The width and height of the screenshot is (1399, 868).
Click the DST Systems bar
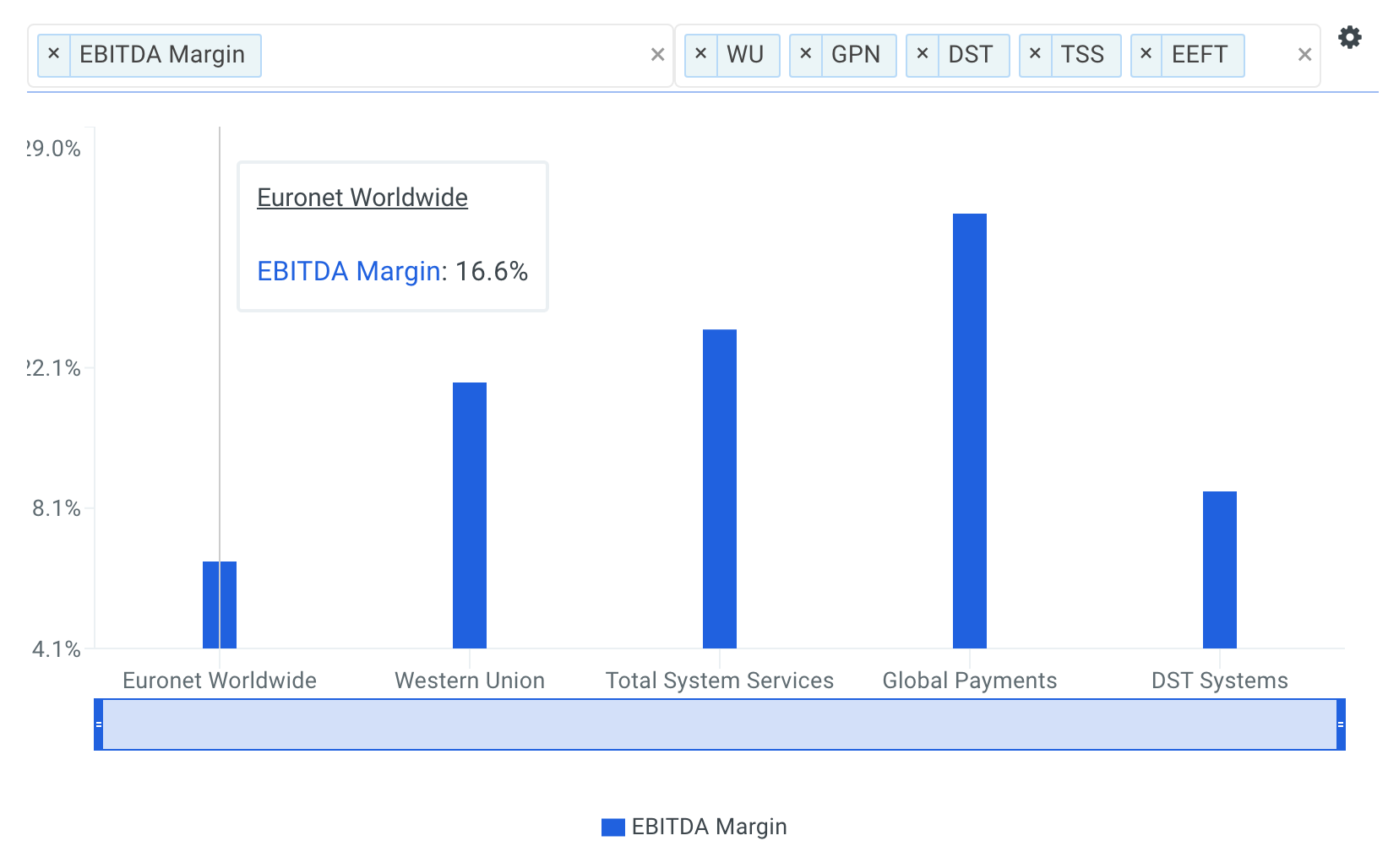[x=1220, y=570]
